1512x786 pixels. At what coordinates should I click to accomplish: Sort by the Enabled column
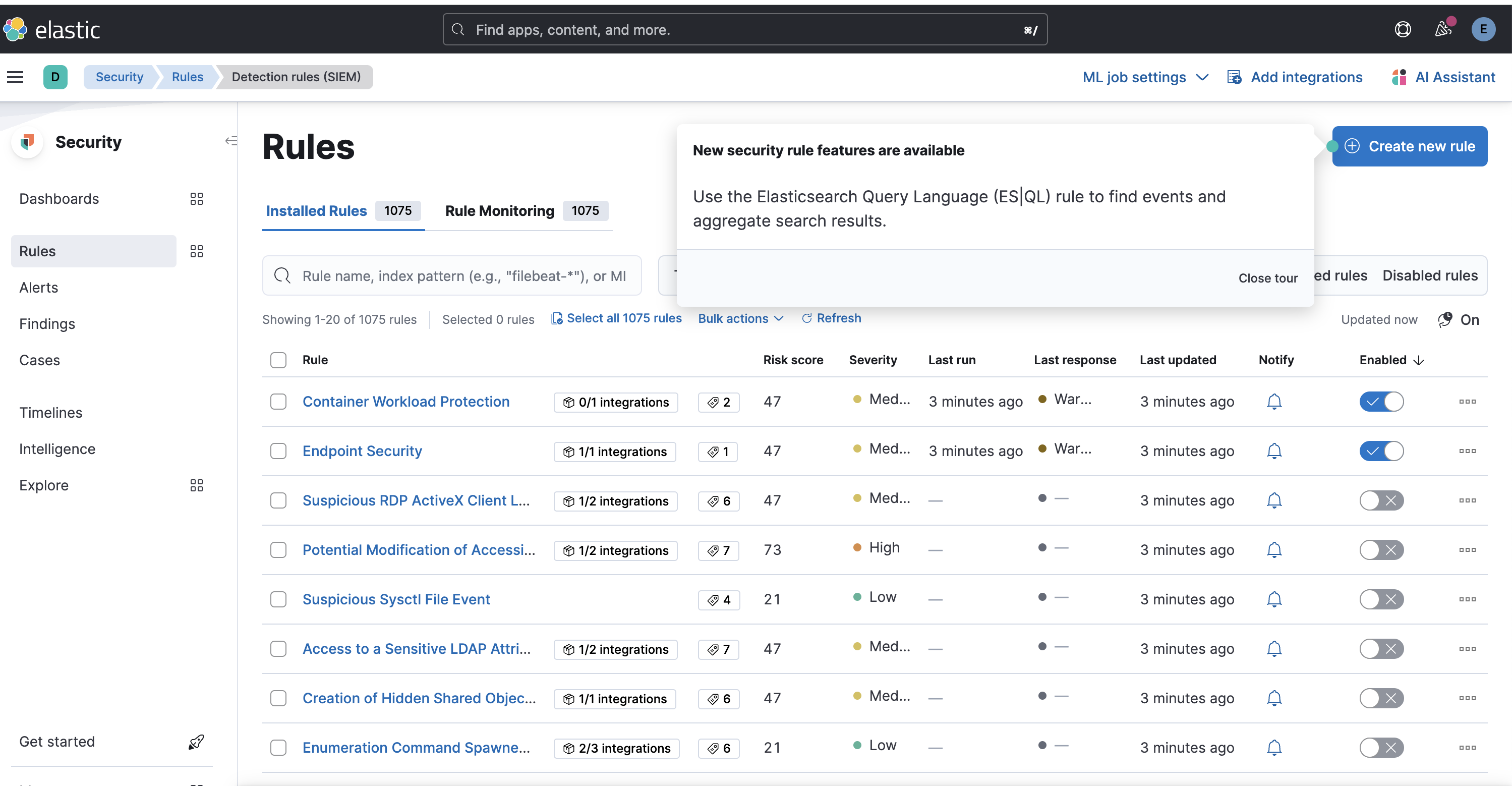point(1391,360)
